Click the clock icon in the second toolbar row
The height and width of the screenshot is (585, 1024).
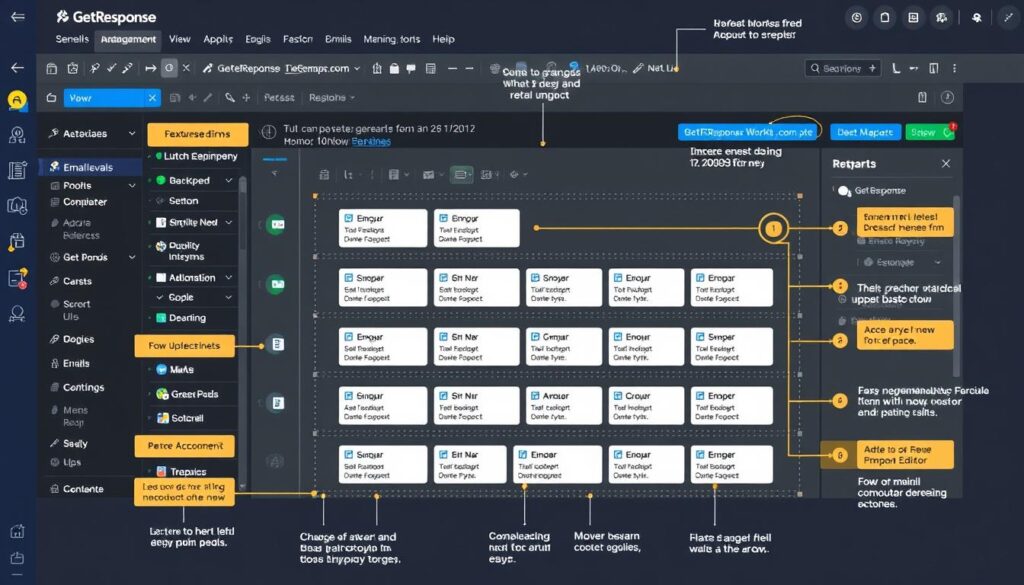point(947,97)
